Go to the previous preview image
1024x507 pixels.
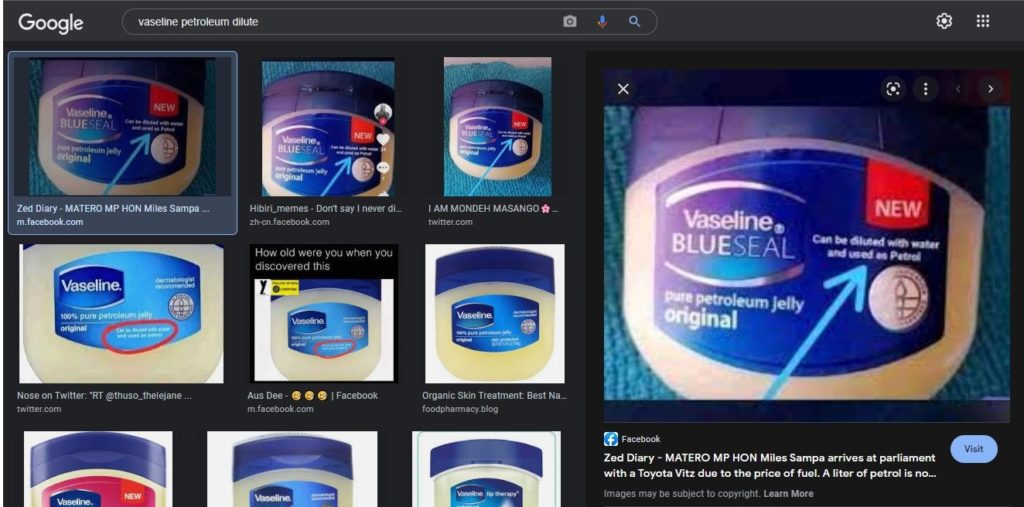tap(959, 89)
